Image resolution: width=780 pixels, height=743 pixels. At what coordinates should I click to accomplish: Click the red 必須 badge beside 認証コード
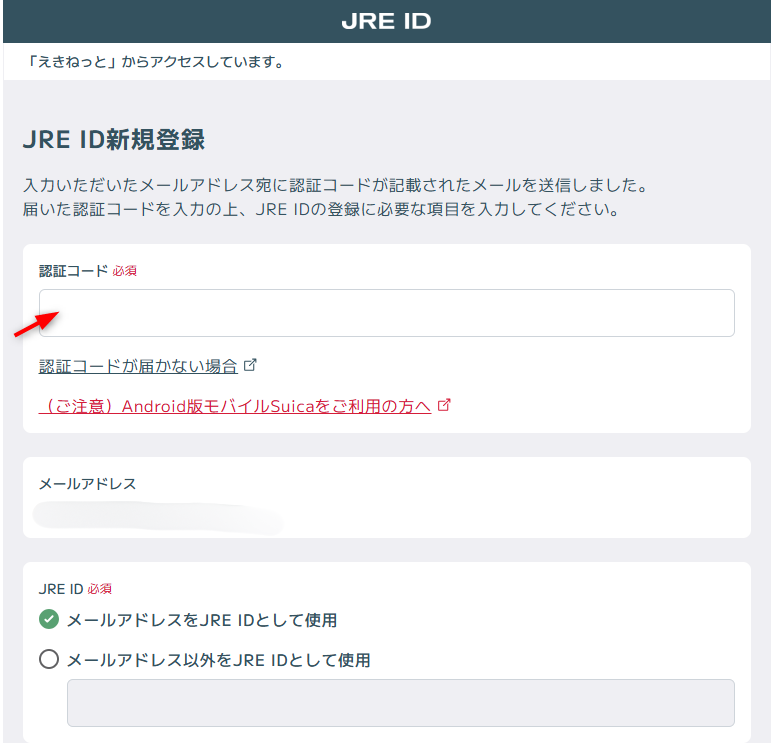(124, 271)
